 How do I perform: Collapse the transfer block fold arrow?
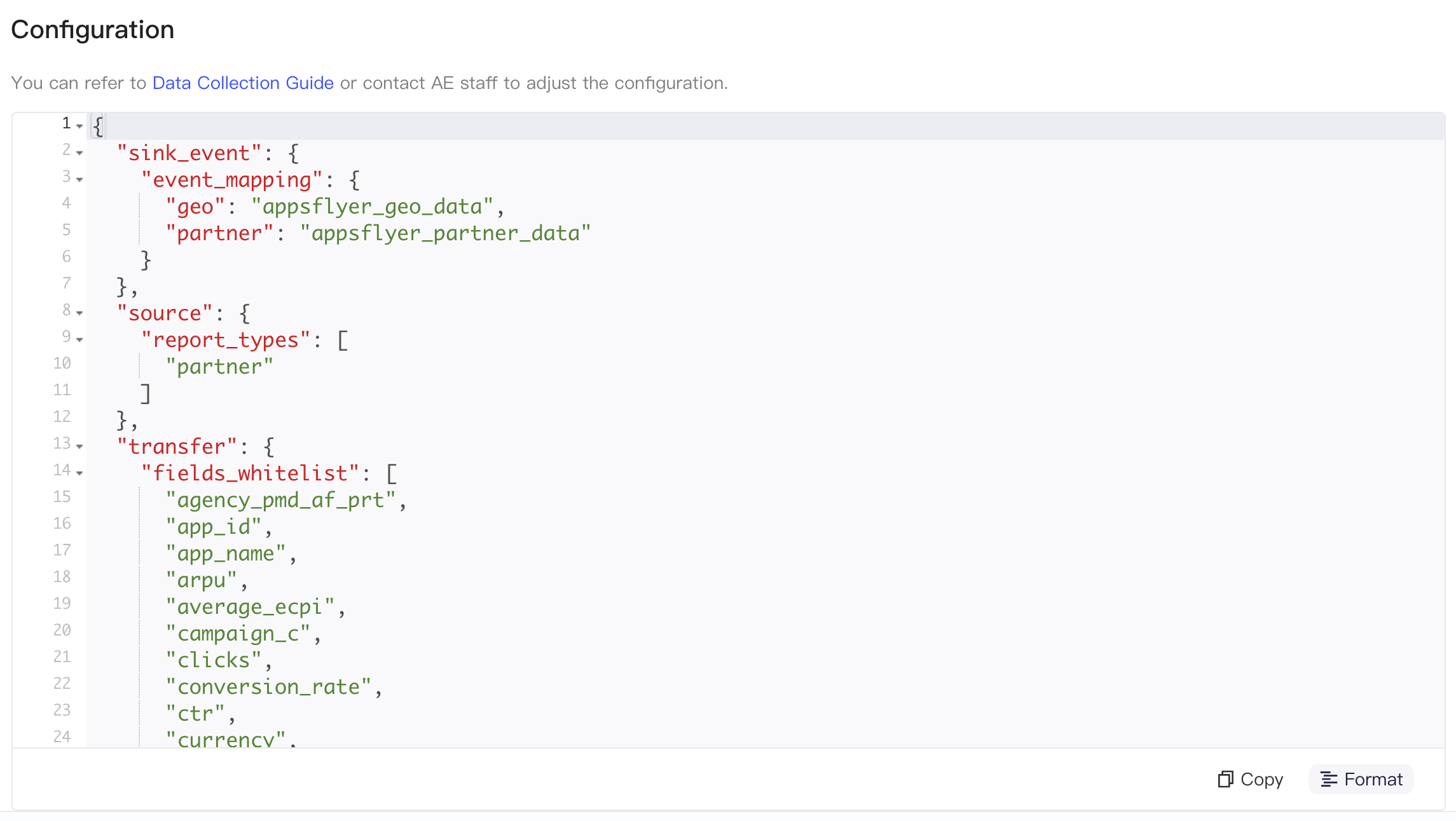click(79, 446)
